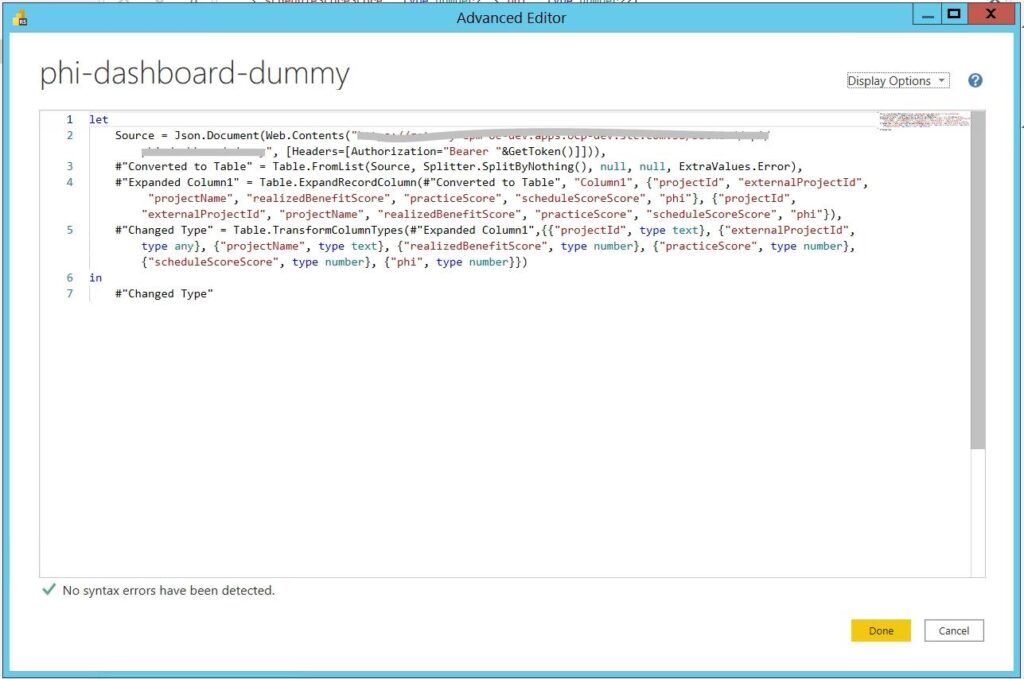Click the green checkmark status icon

[x=49, y=590]
